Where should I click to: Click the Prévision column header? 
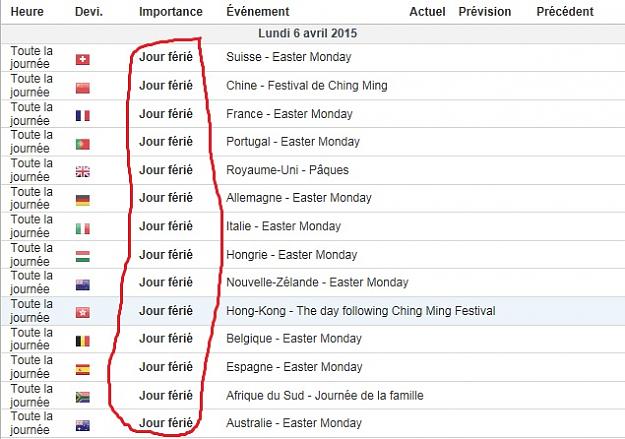click(x=485, y=12)
